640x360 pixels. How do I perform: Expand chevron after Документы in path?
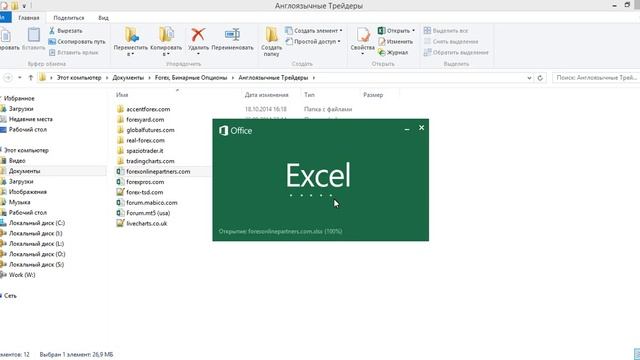pos(149,78)
